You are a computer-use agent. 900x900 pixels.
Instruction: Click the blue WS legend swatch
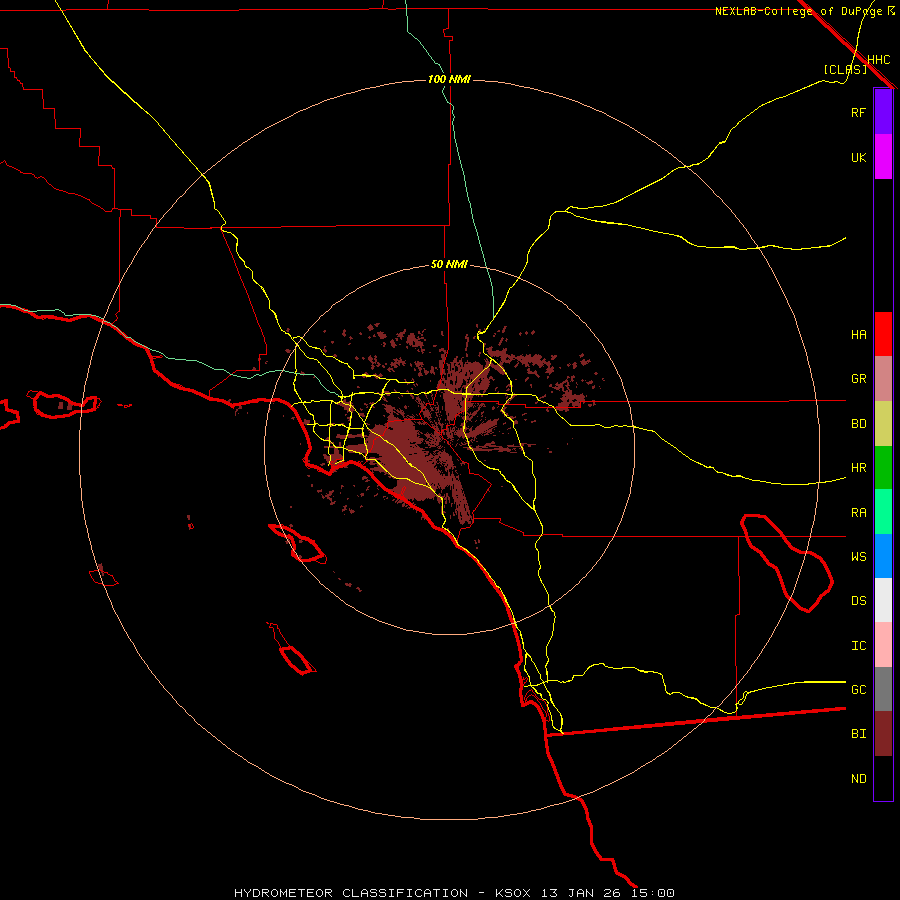[x=883, y=556]
